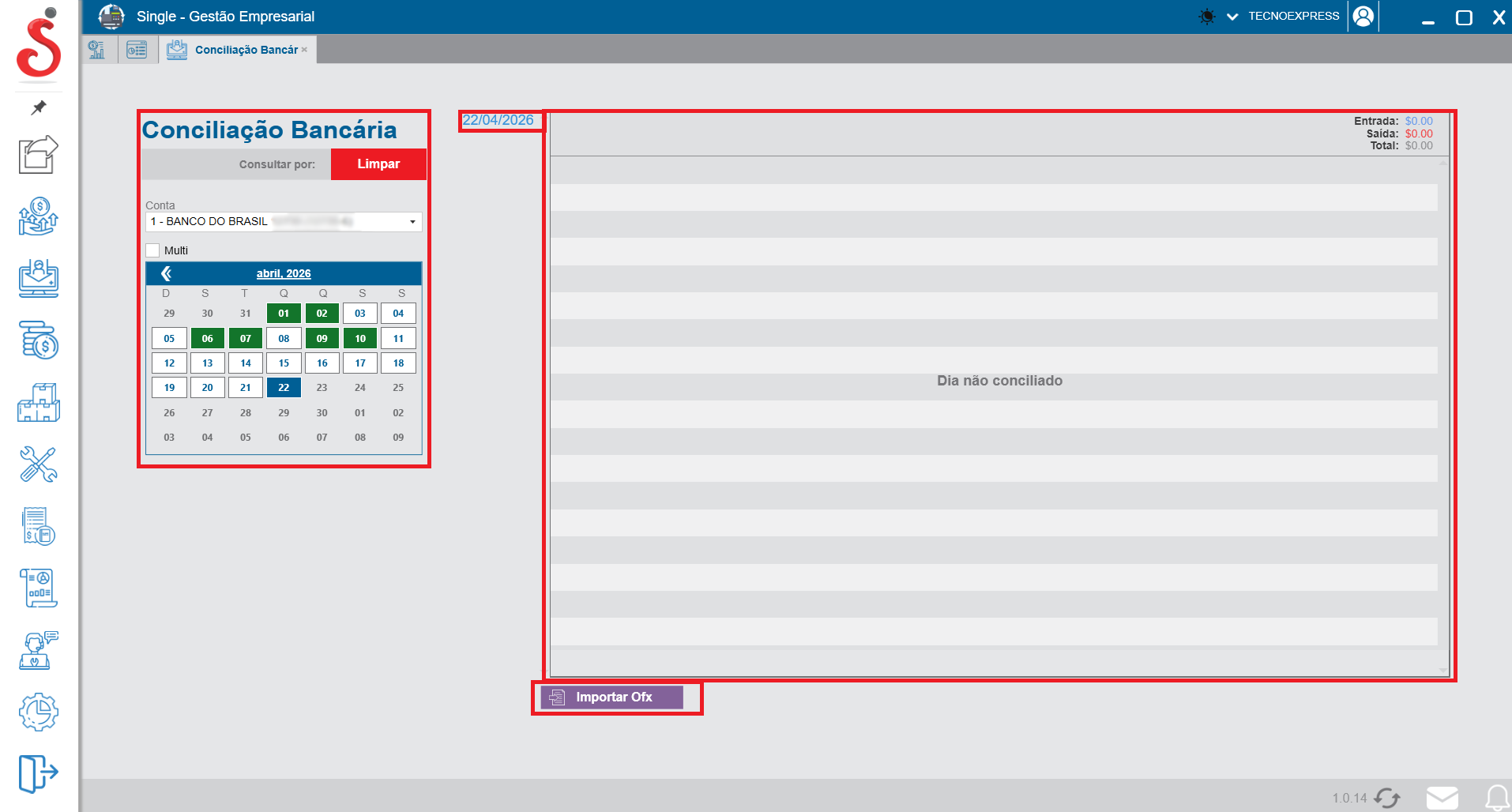Open the notification bell icon
This screenshot has height=812, width=1512.
(x=1496, y=798)
